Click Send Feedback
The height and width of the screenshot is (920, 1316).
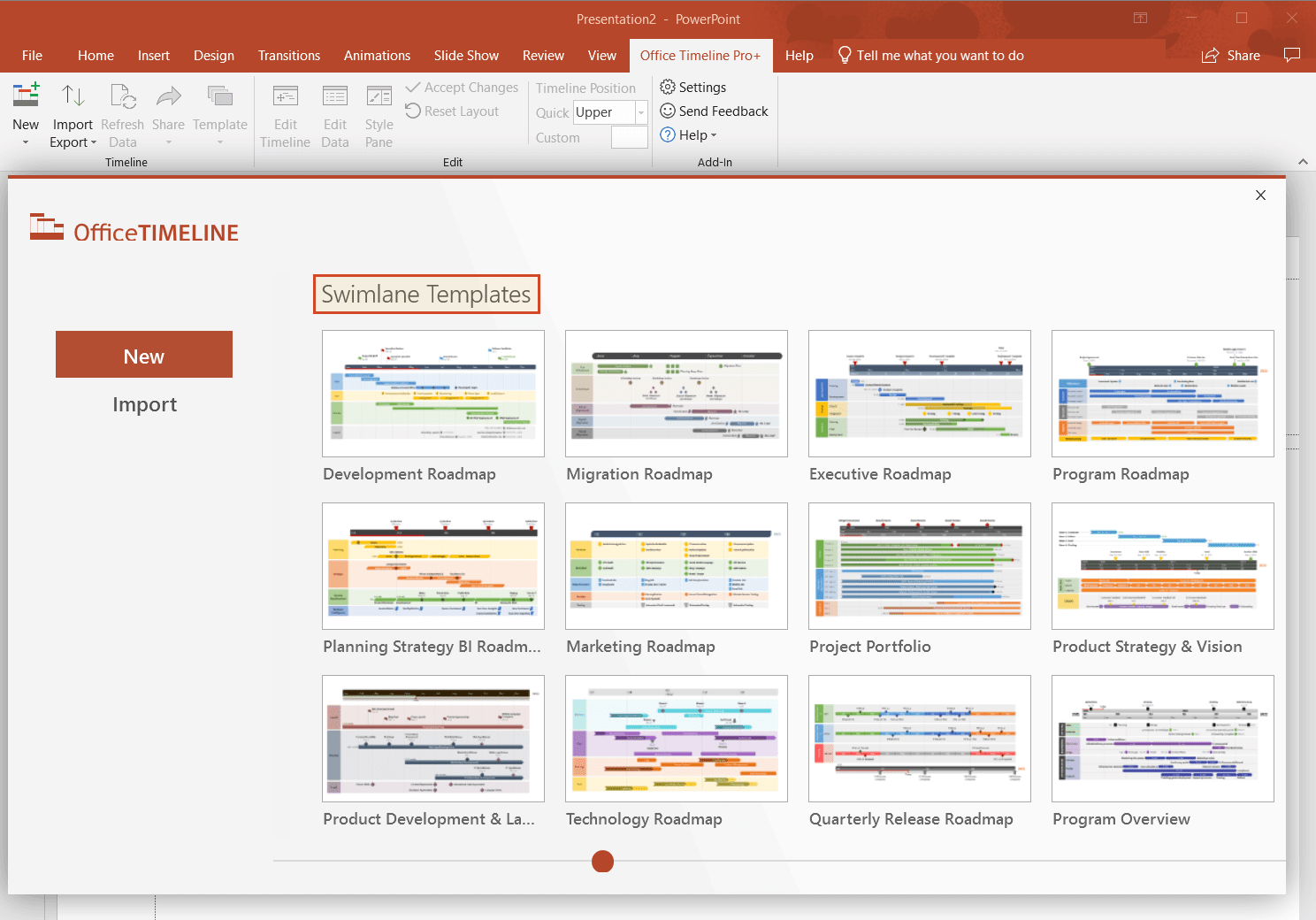click(x=713, y=111)
